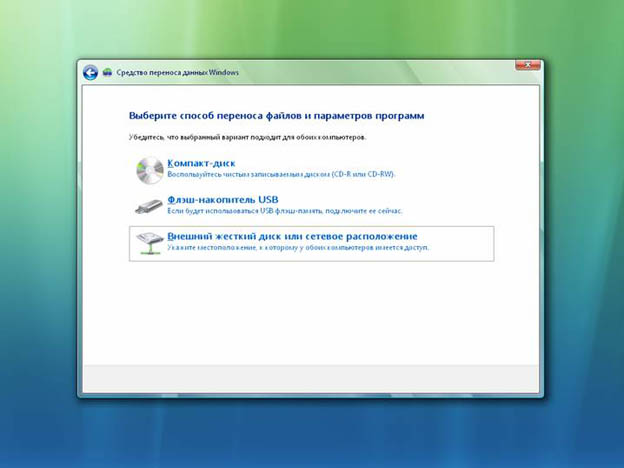Choose the Флэш-накопитель USB option
This screenshot has width=624, height=468.
(x=222, y=199)
